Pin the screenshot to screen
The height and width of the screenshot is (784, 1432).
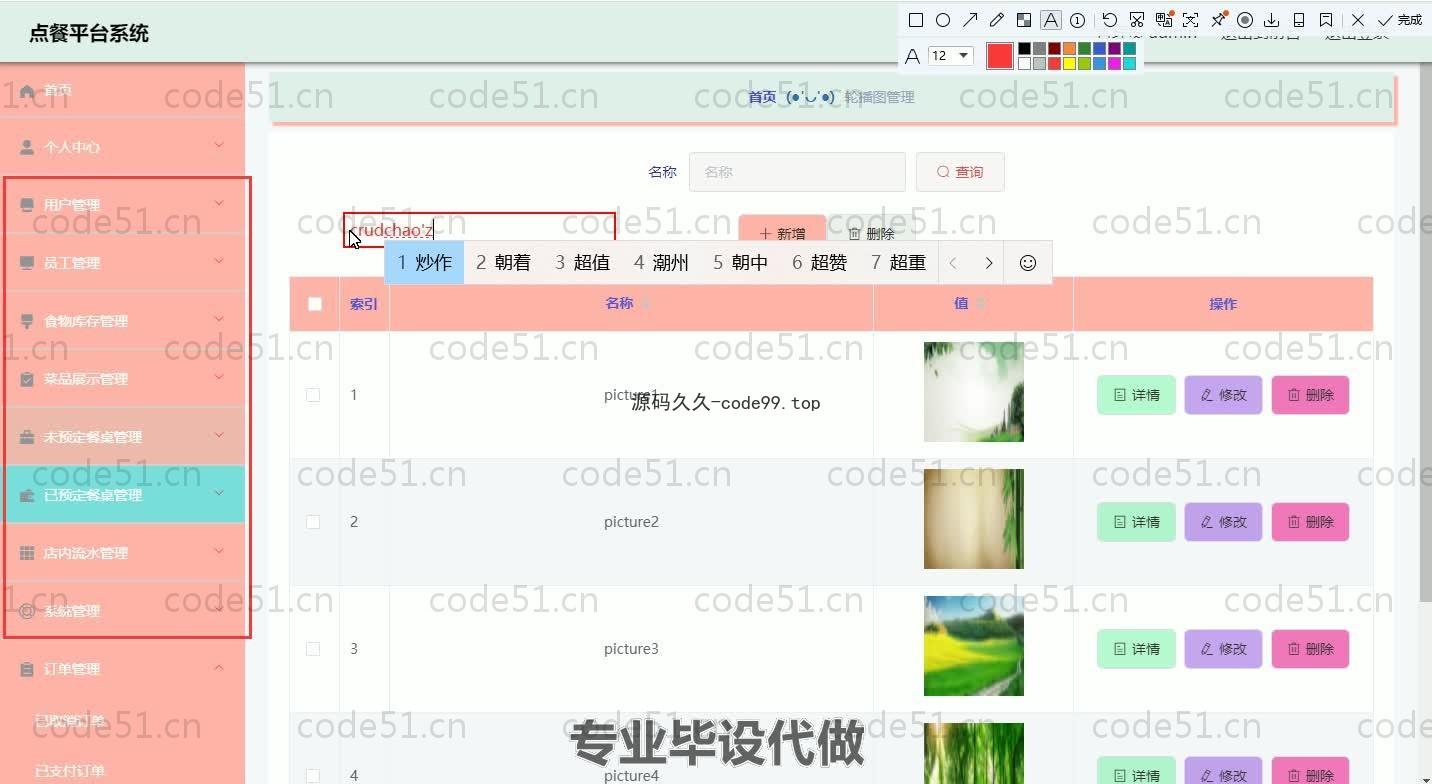1218,20
